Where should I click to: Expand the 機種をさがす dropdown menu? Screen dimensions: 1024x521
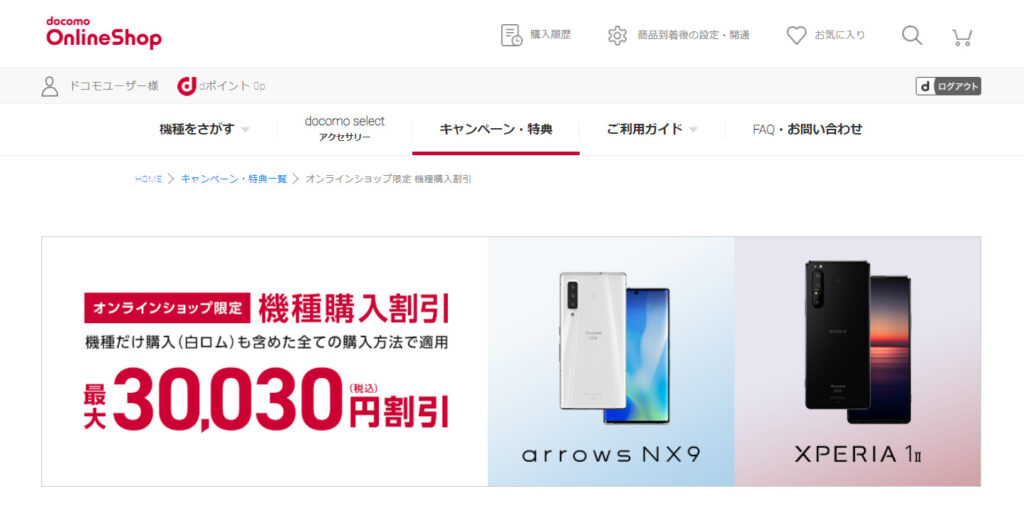point(204,129)
